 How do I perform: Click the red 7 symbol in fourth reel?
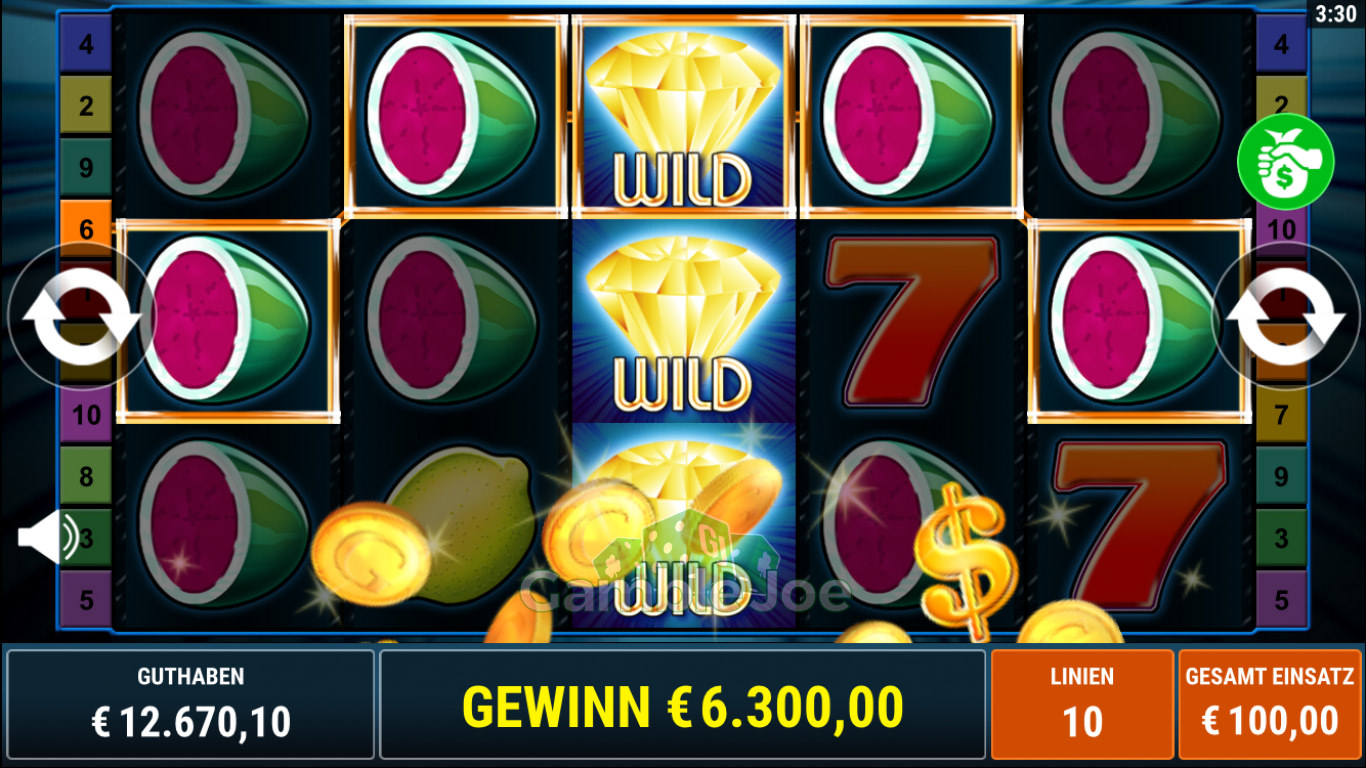pos(911,321)
